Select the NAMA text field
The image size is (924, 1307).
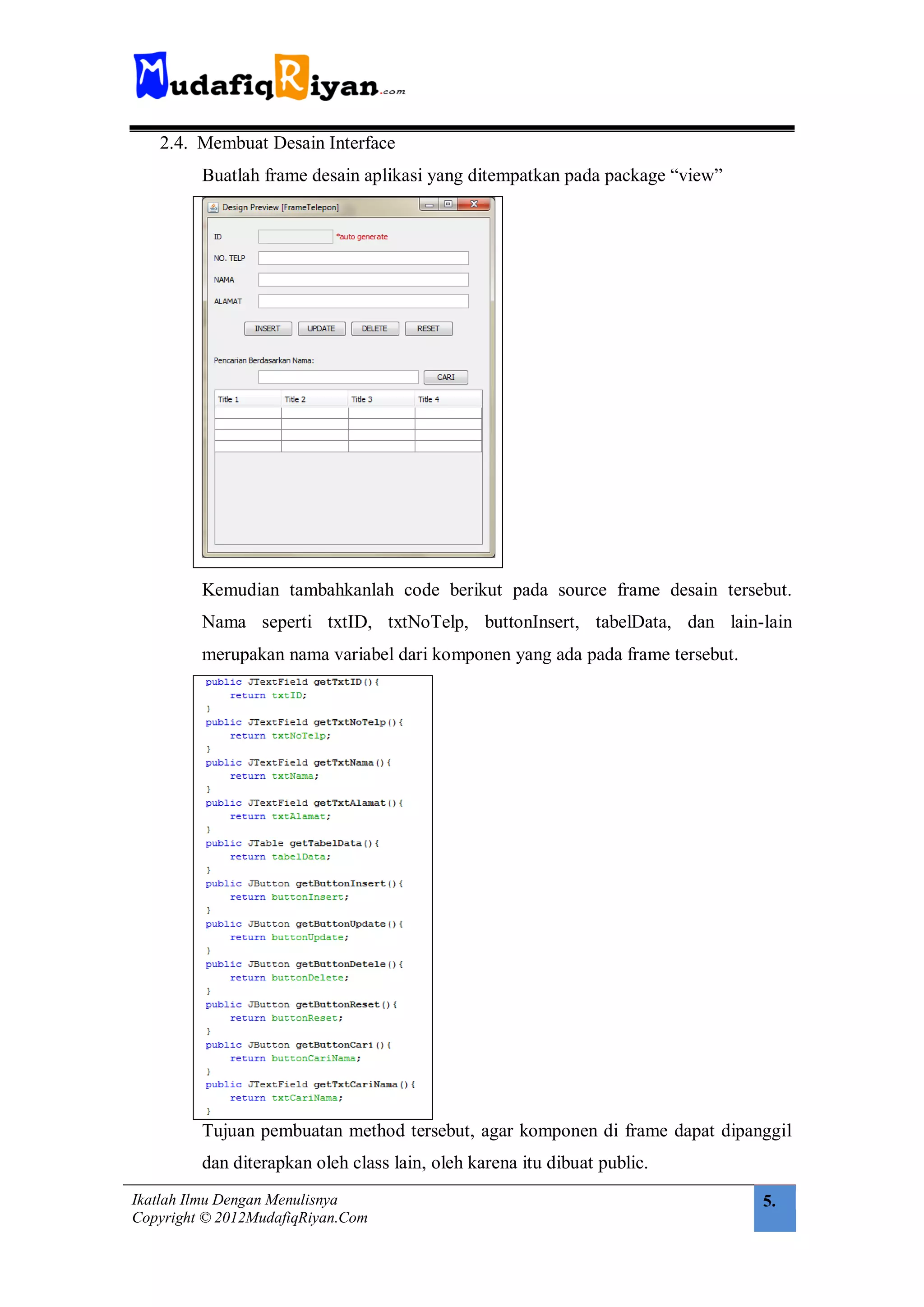pyautogui.click(x=363, y=280)
